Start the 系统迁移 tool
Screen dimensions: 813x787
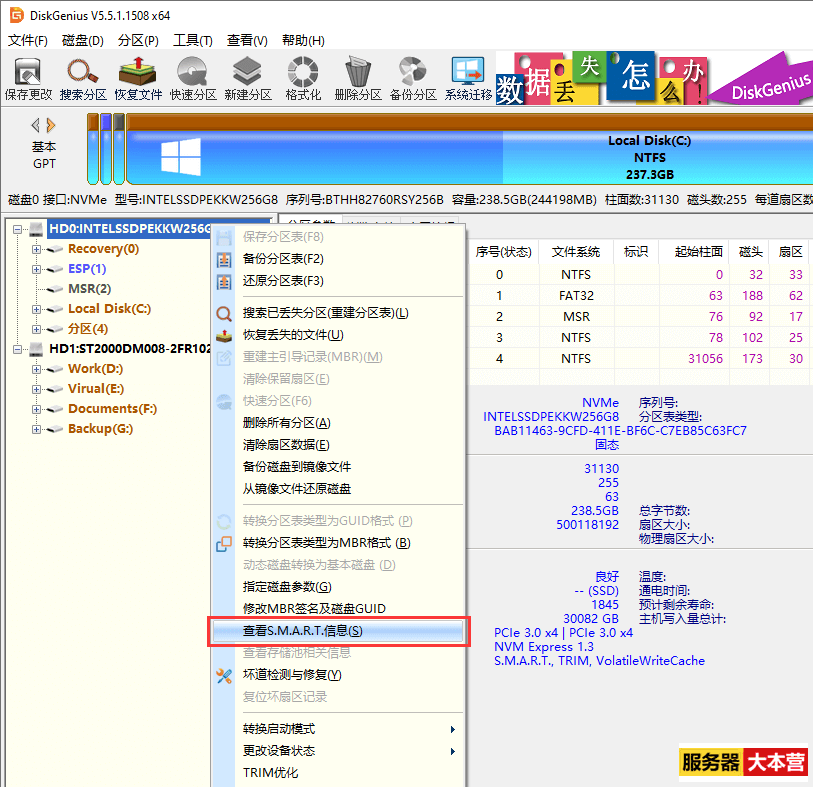(468, 78)
